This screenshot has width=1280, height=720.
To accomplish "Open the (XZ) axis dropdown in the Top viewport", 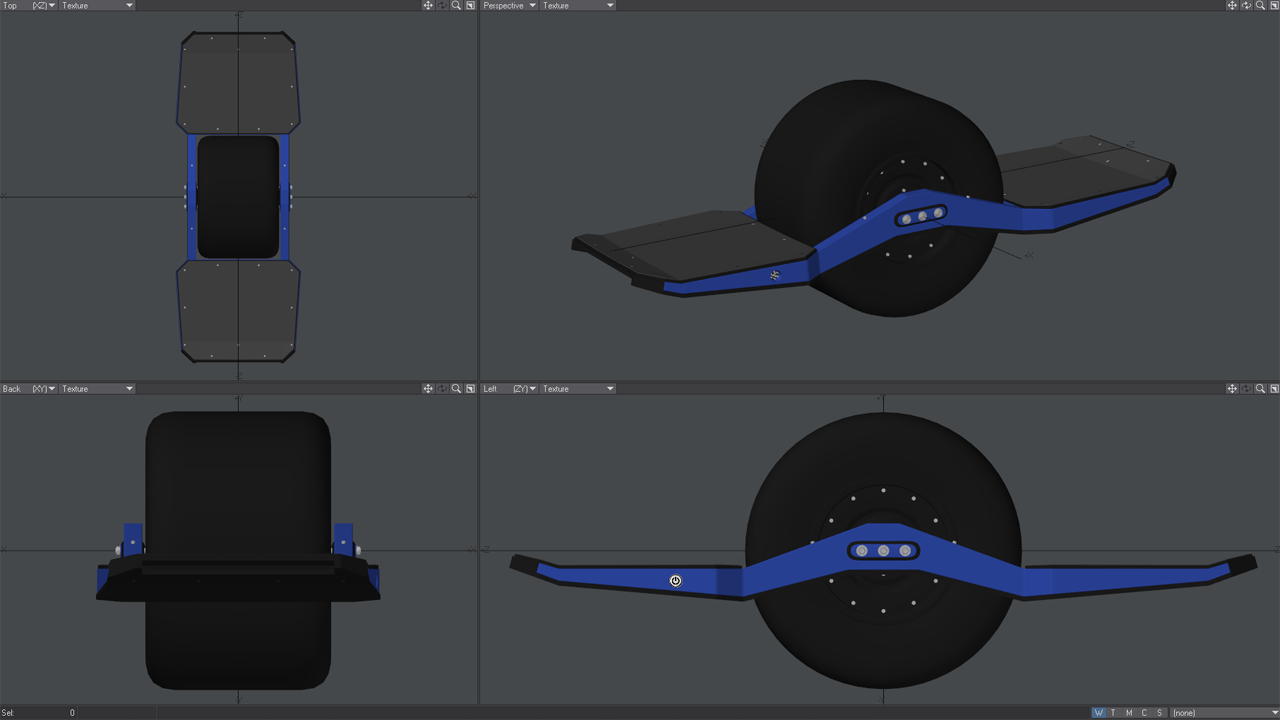I will pos(40,5).
